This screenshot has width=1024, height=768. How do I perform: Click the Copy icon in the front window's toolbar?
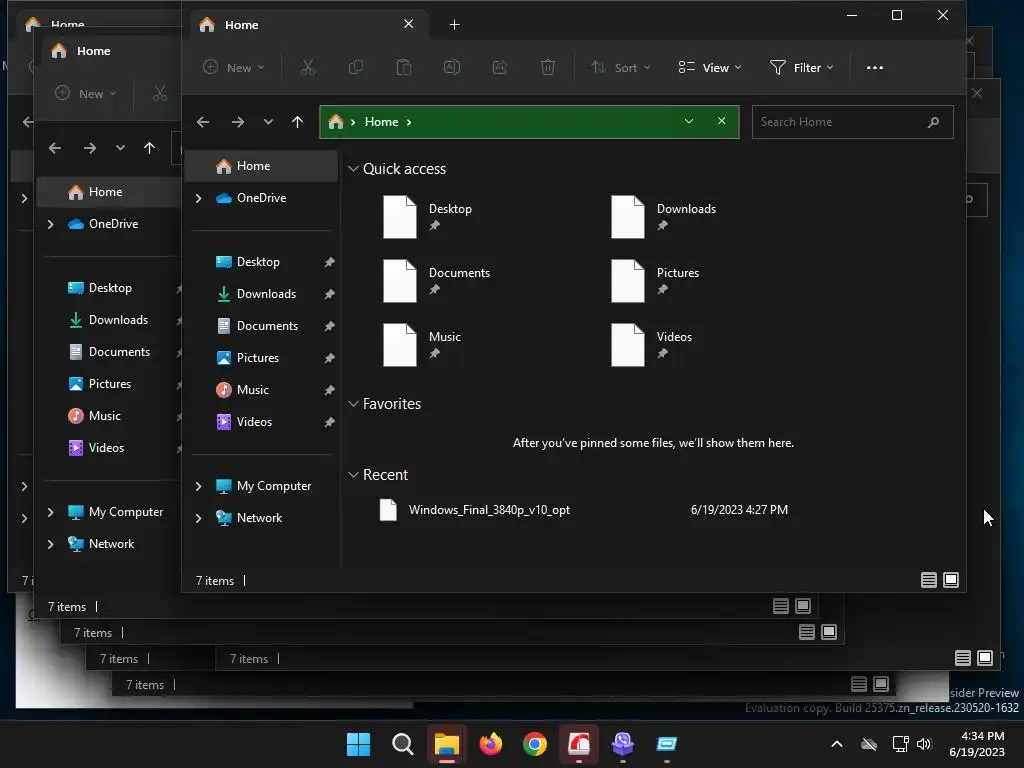coord(356,67)
